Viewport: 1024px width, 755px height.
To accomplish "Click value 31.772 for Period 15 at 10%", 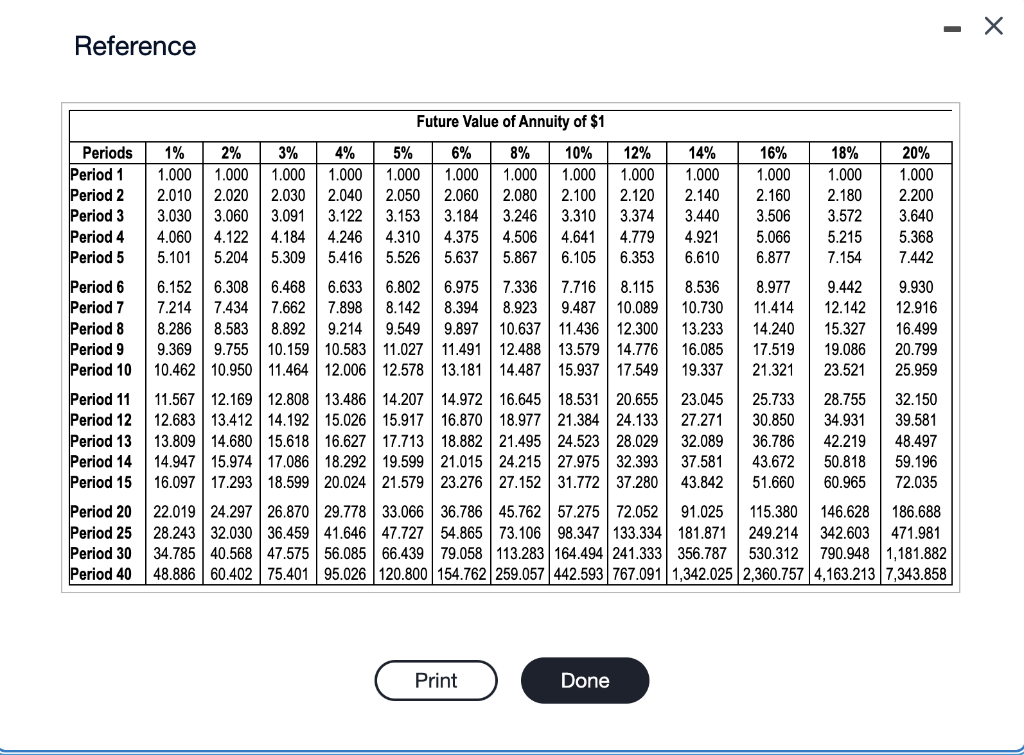I will 577,479.
